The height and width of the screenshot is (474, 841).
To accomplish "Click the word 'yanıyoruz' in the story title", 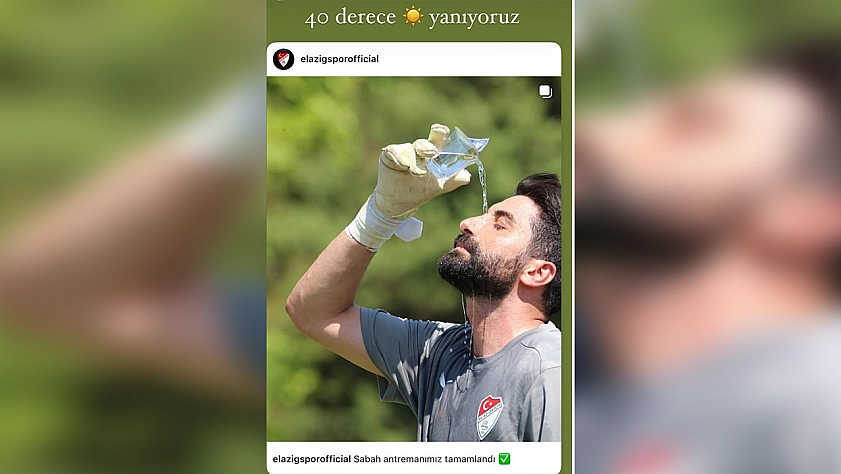I will tap(474, 18).
